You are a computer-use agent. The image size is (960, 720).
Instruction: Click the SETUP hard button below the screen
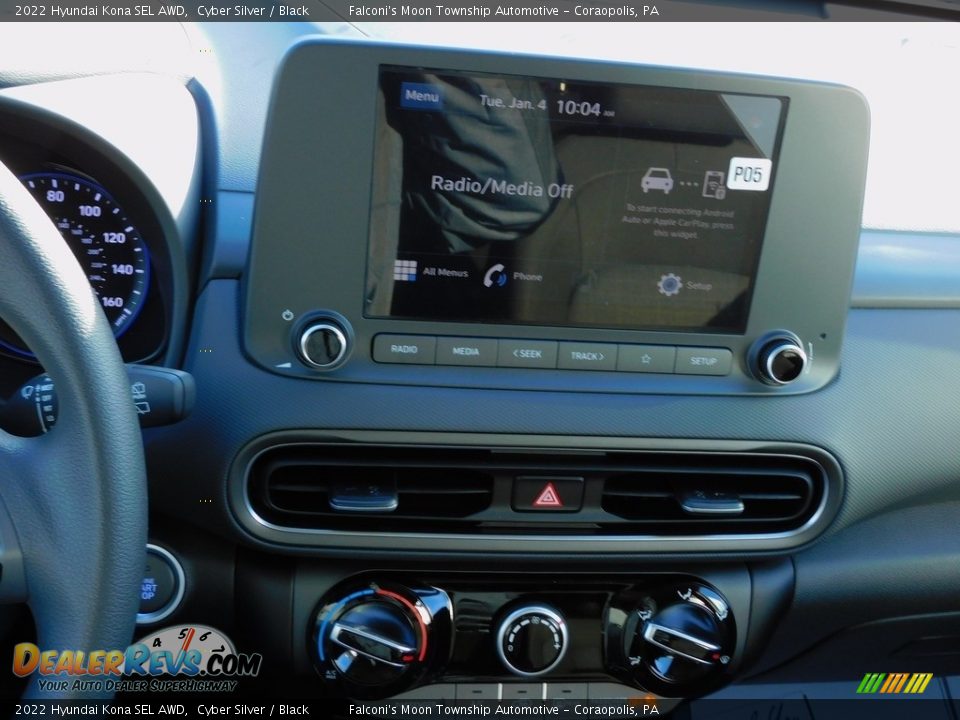click(x=703, y=361)
